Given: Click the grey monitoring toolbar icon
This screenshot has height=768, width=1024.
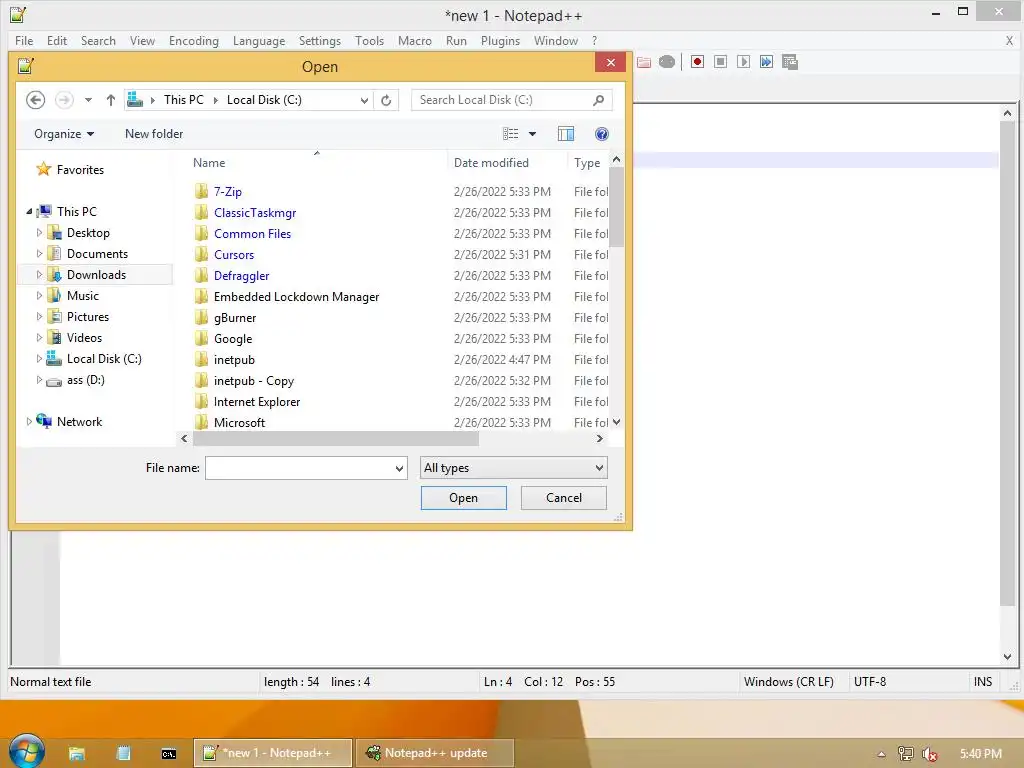Looking at the screenshot, I should click(667, 62).
